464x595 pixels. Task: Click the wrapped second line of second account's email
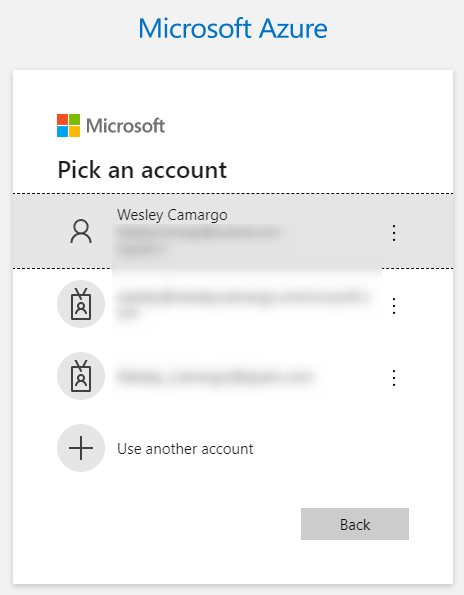pyautogui.click(x=128, y=314)
